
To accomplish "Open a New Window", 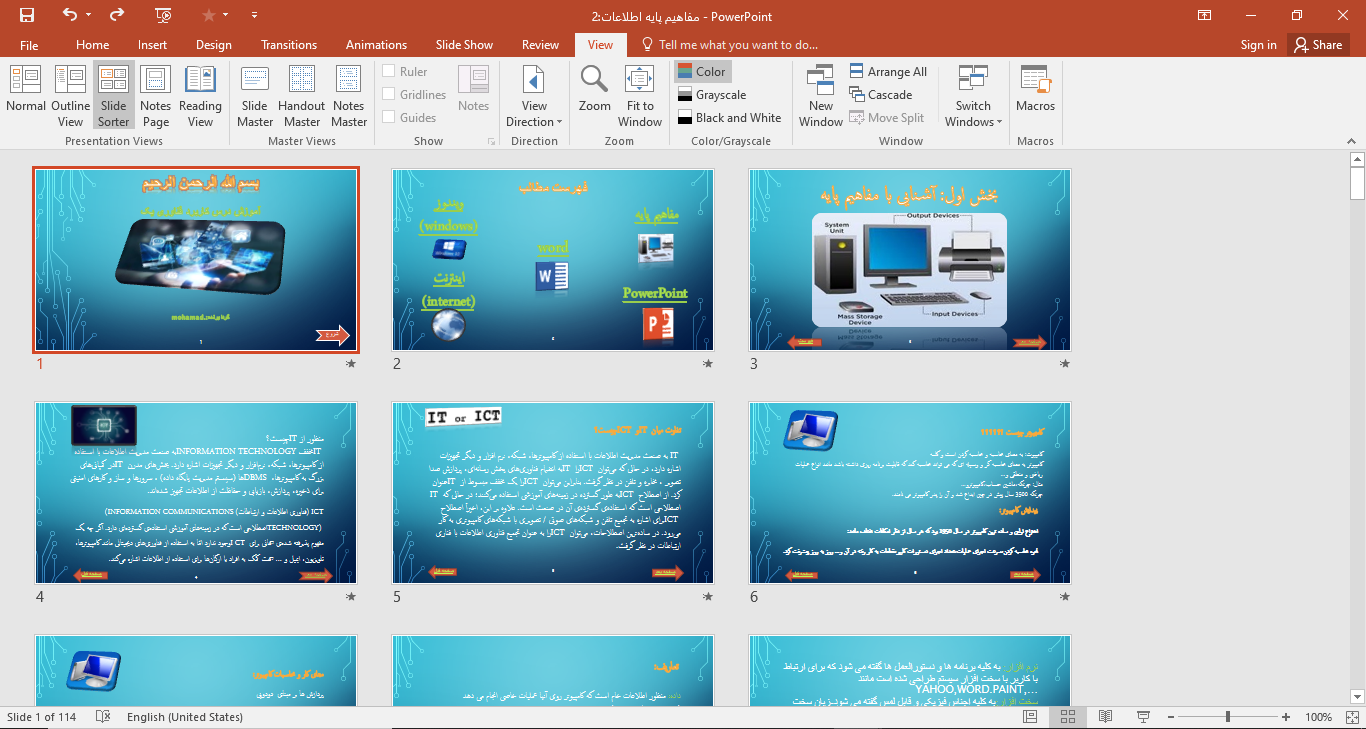I will pos(820,95).
